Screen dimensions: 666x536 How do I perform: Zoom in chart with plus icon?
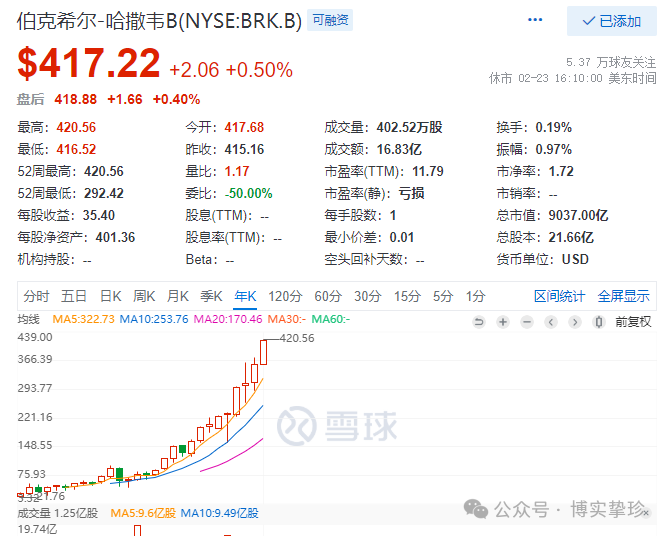point(503,322)
